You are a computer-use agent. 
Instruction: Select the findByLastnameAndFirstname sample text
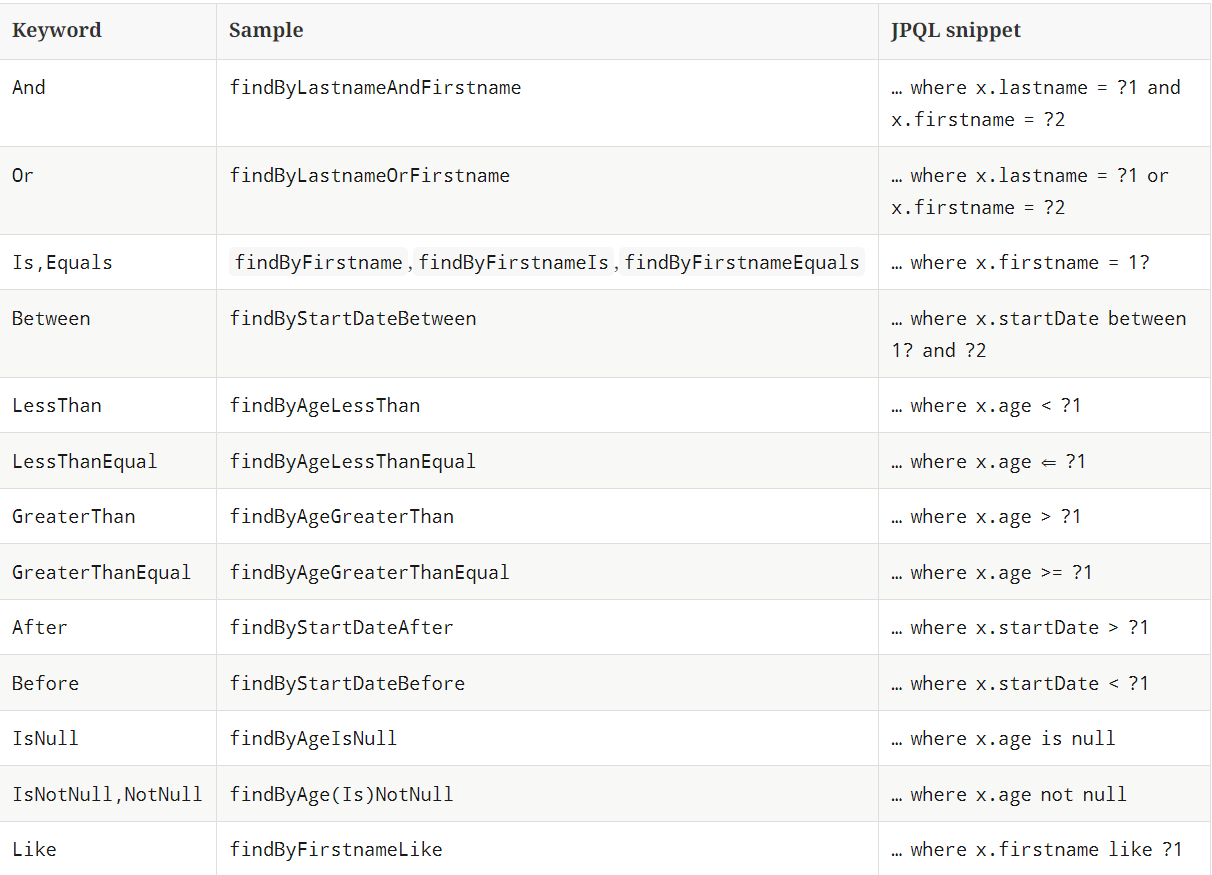pos(375,88)
